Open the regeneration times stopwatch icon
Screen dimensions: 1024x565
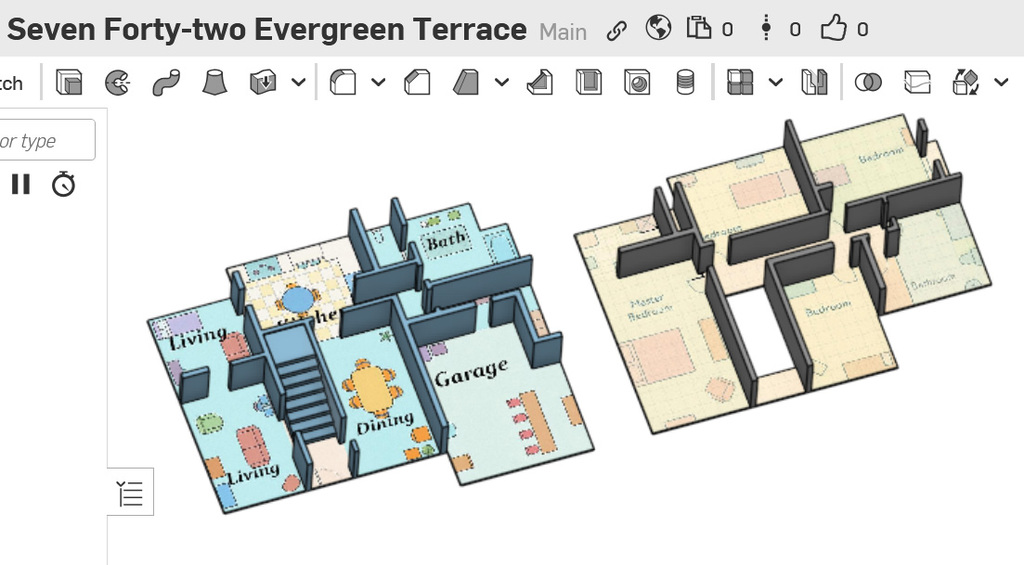click(x=64, y=184)
